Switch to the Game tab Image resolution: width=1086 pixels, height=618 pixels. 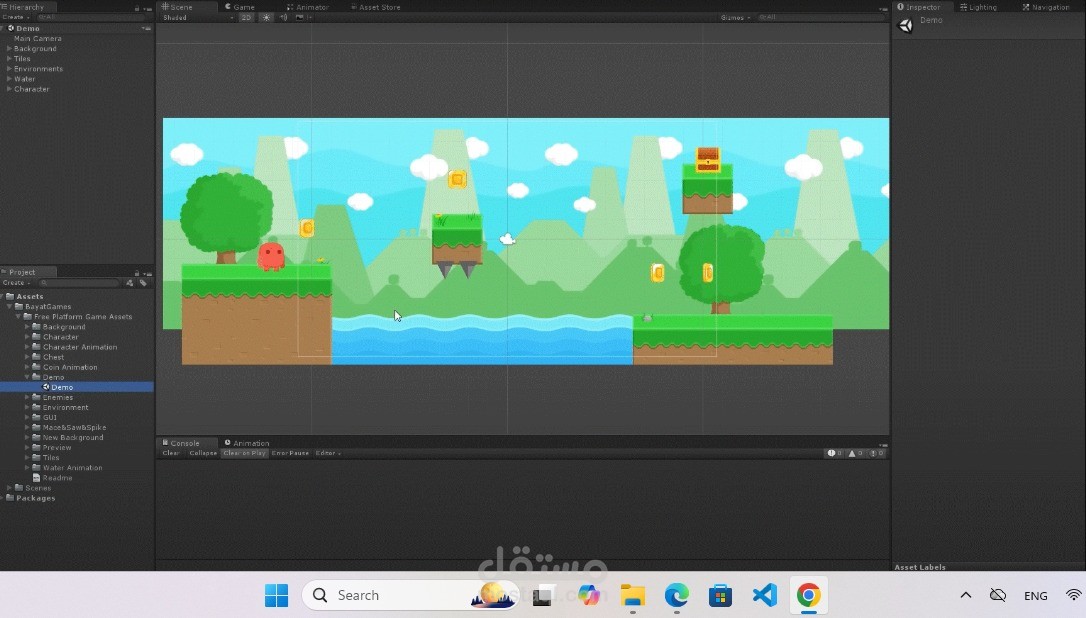click(x=240, y=7)
